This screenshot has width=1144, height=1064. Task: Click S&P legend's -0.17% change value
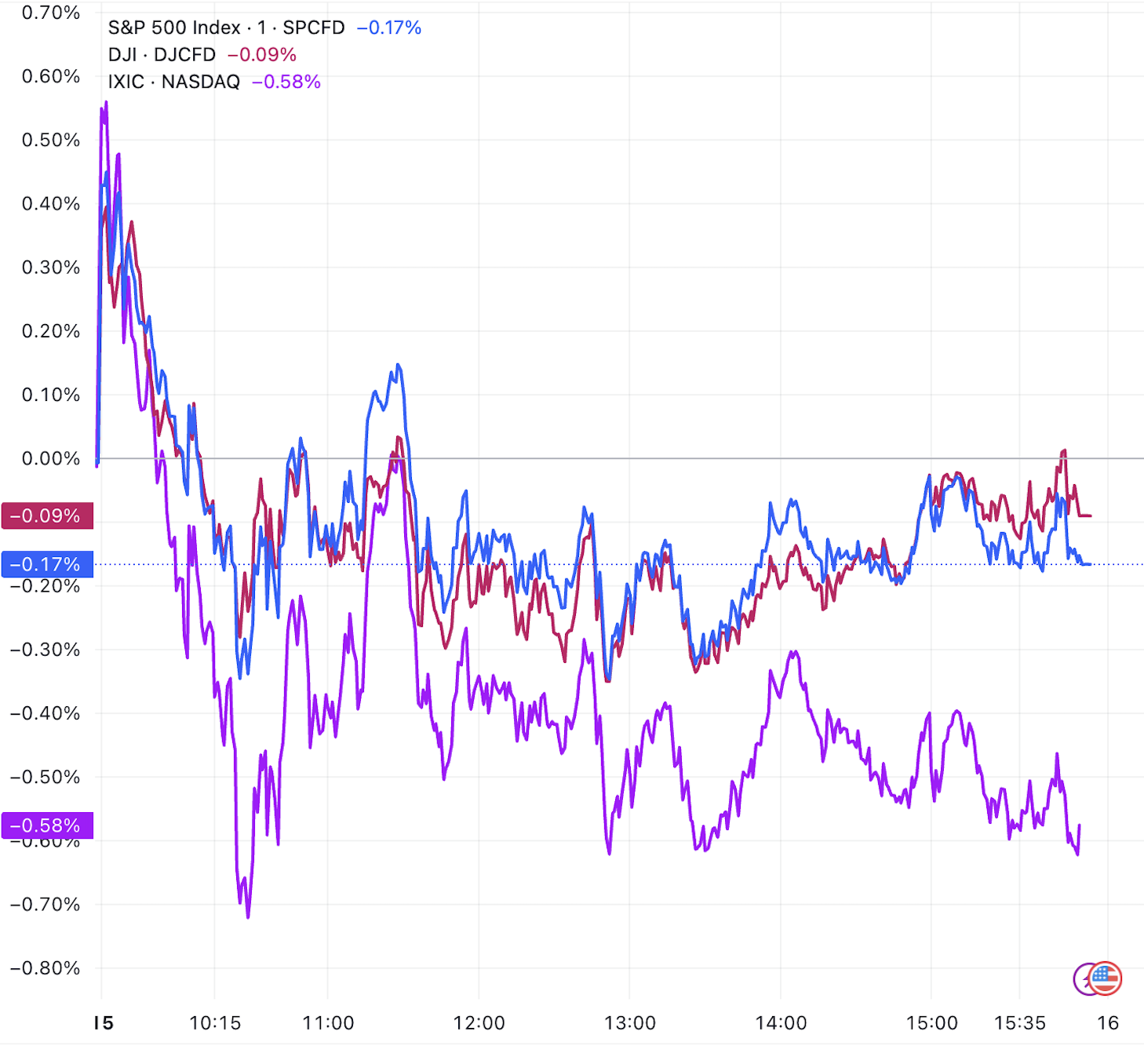[389, 27]
